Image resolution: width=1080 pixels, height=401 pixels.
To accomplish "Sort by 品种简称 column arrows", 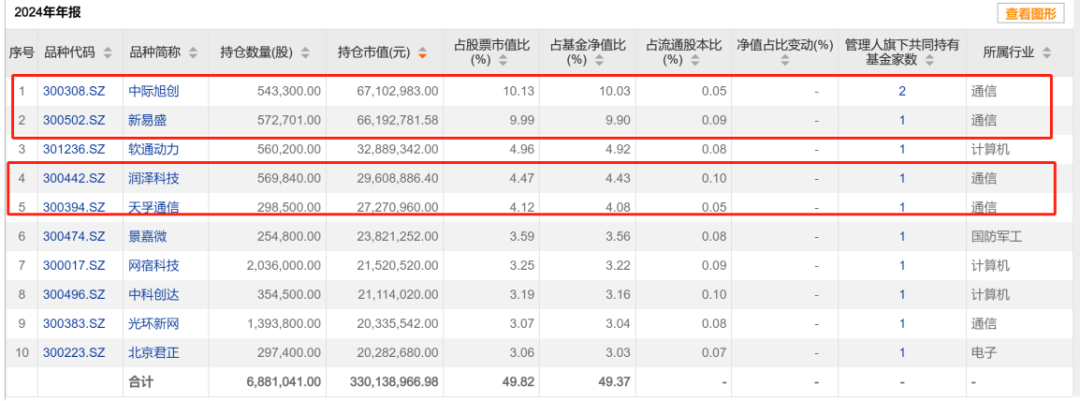I will pos(193,52).
